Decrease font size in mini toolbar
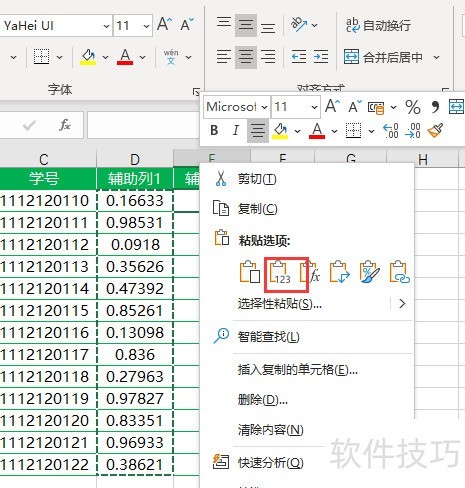465x488 pixels. coord(355,106)
